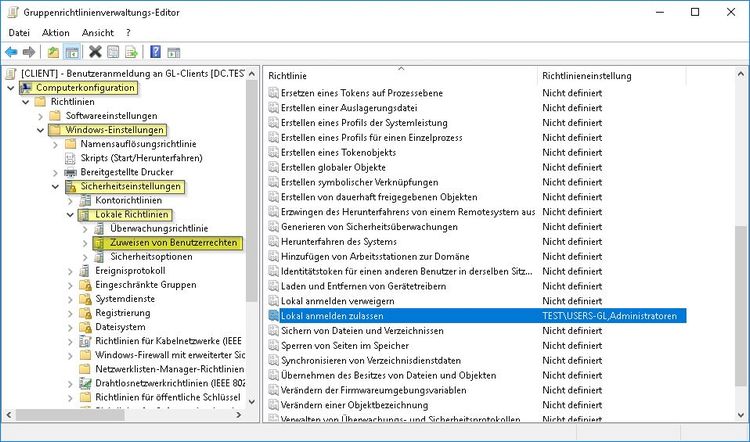Go back with the blue left arrow
The width and height of the screenshot is (750, 442).
(x=11, y=52)
